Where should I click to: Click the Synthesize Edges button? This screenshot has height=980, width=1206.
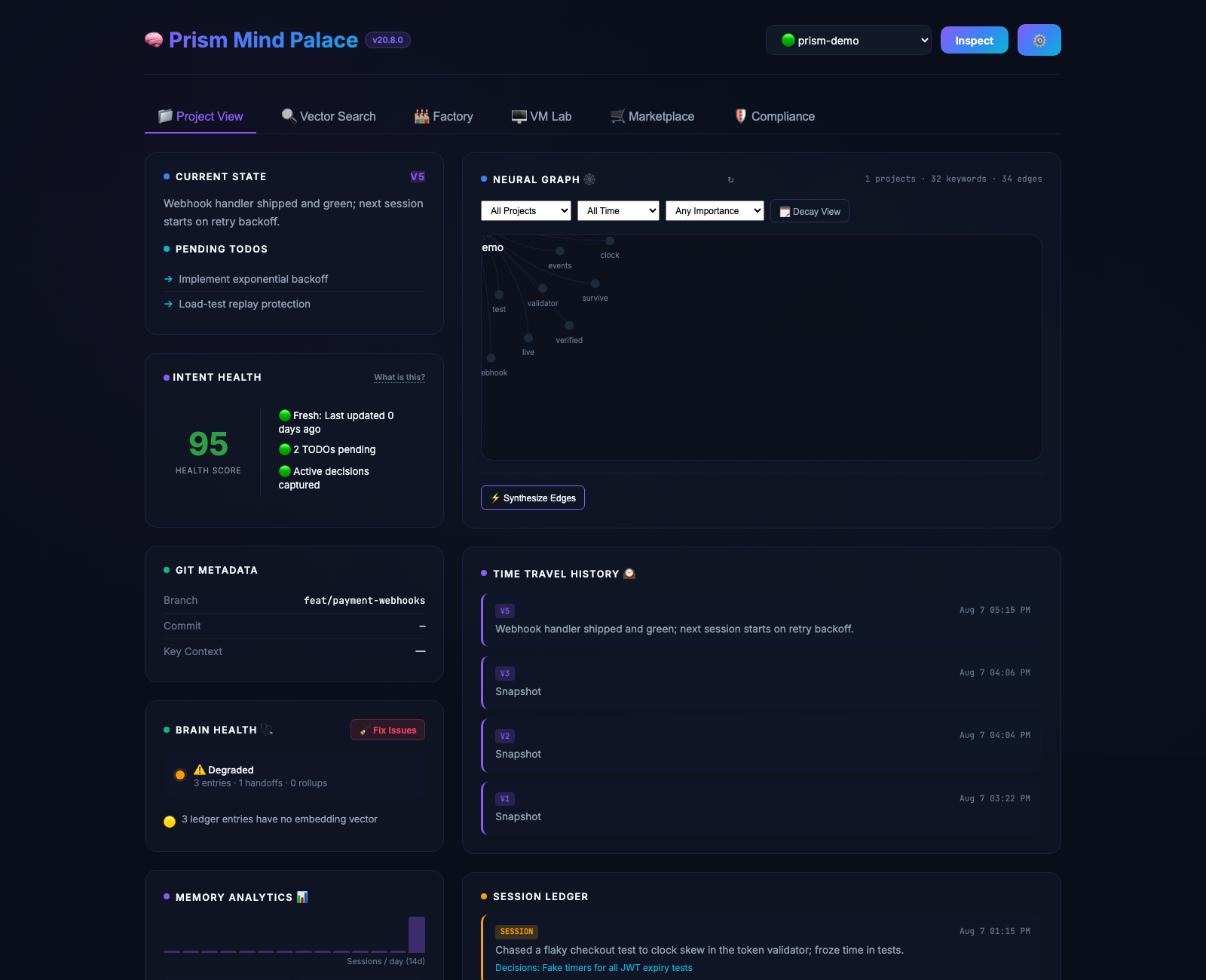click(533, 498)
